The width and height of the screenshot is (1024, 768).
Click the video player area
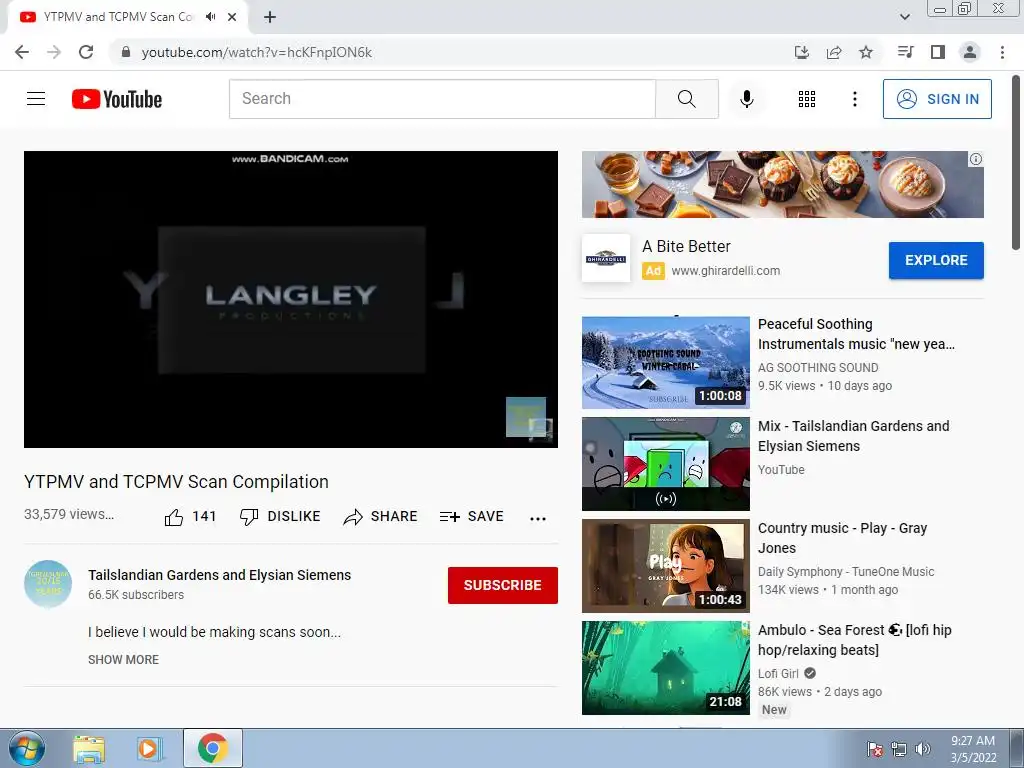291,299
